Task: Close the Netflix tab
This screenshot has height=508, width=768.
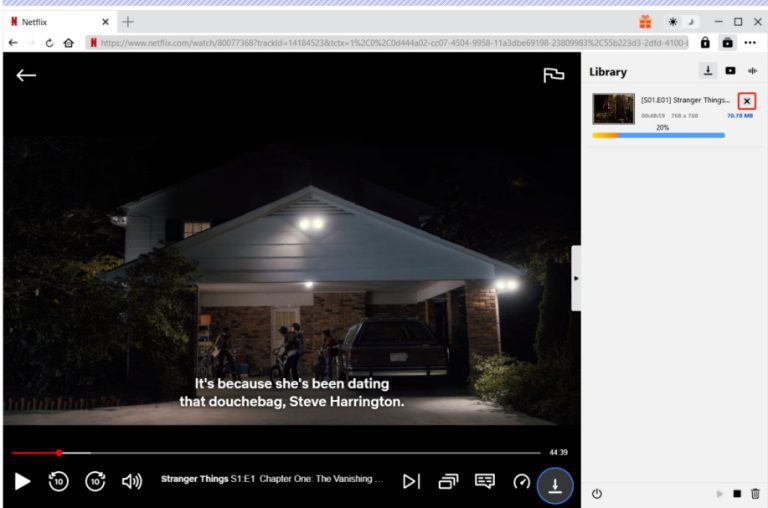Action: click(105, 22)
